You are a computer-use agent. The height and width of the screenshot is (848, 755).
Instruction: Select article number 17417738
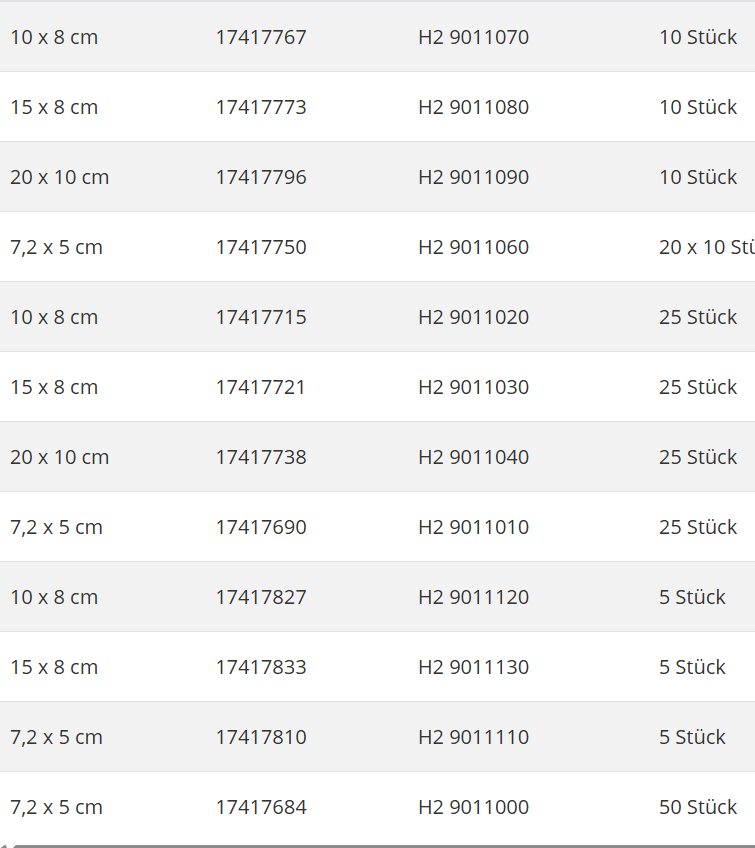click(261, 458)
